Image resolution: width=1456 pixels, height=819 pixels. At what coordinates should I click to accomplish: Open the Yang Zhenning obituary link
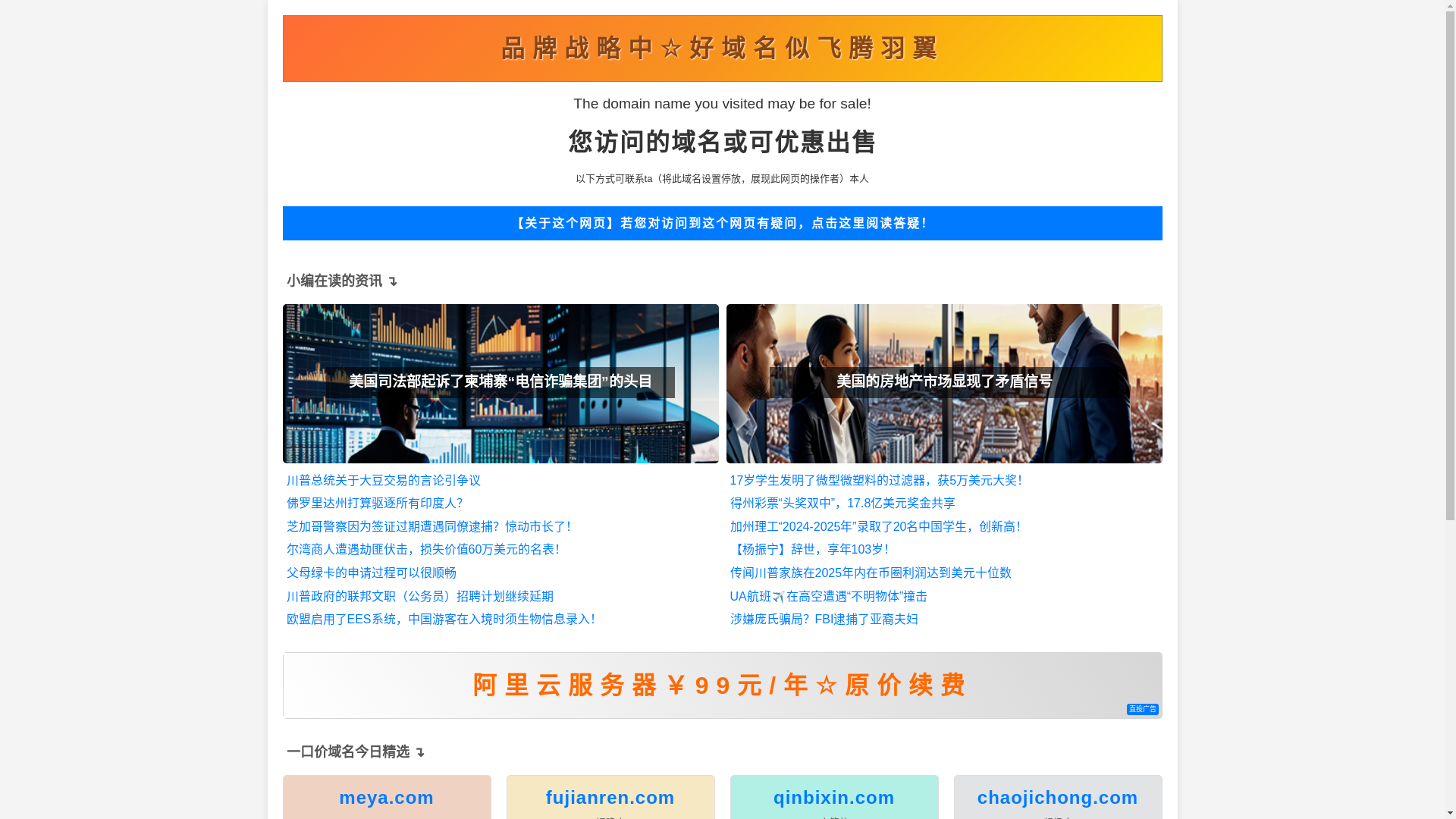808,549
